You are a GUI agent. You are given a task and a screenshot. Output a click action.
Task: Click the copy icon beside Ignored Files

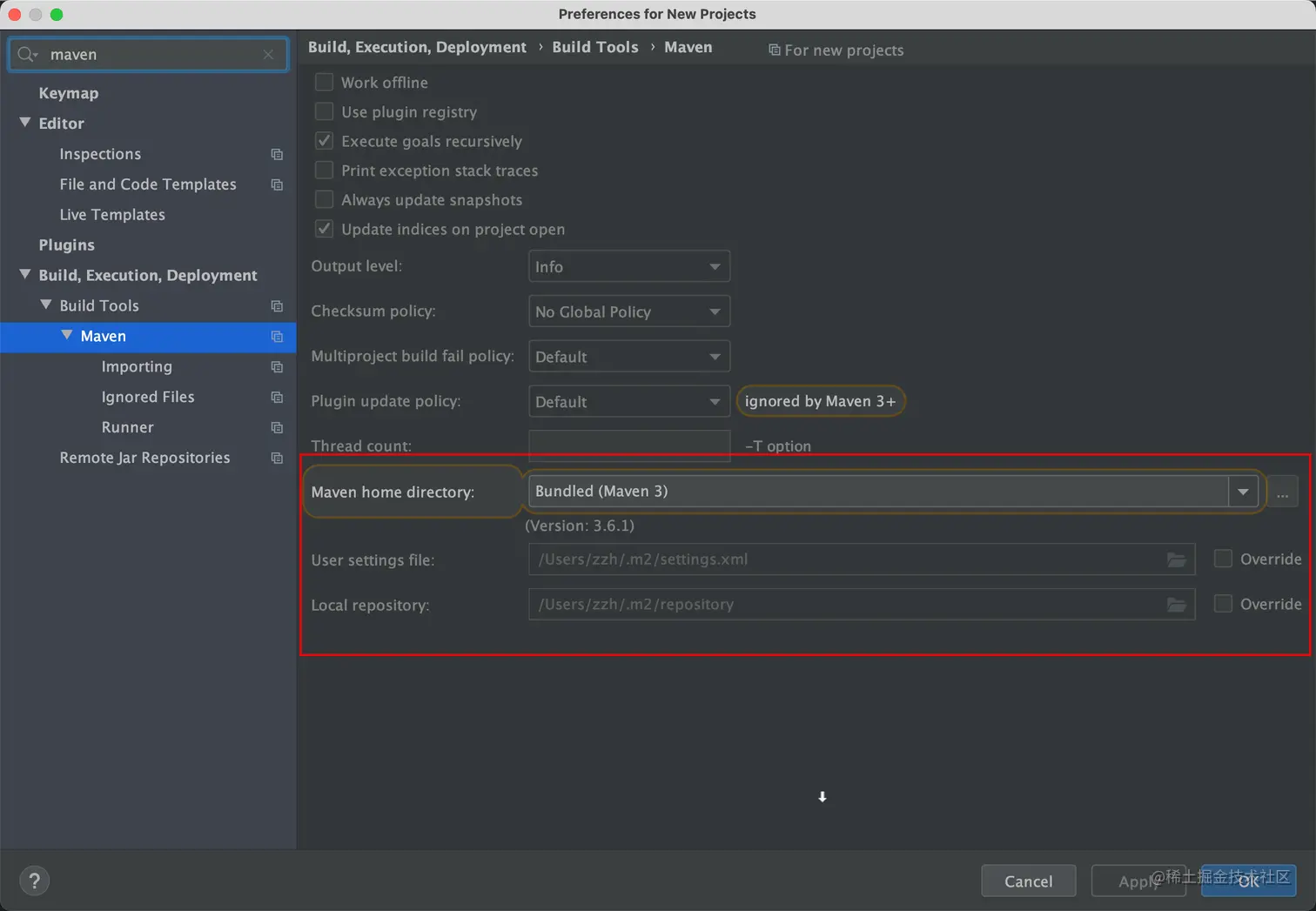coord(277,398)
